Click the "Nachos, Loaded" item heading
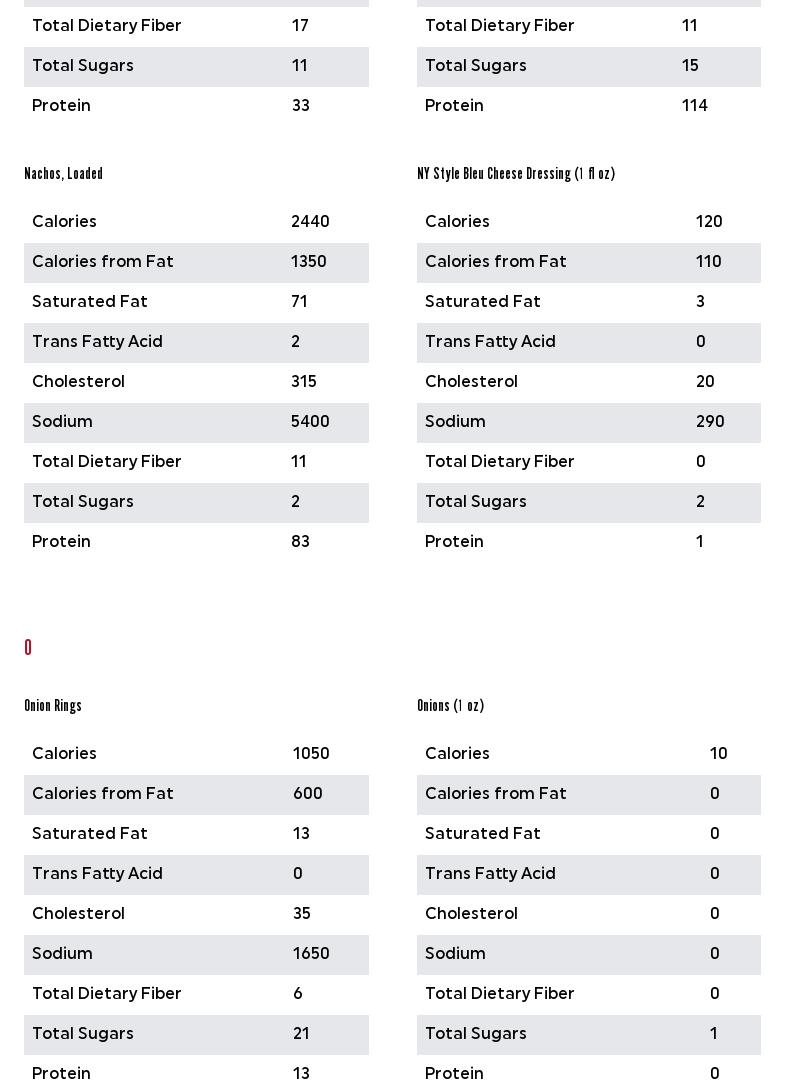 63,174
